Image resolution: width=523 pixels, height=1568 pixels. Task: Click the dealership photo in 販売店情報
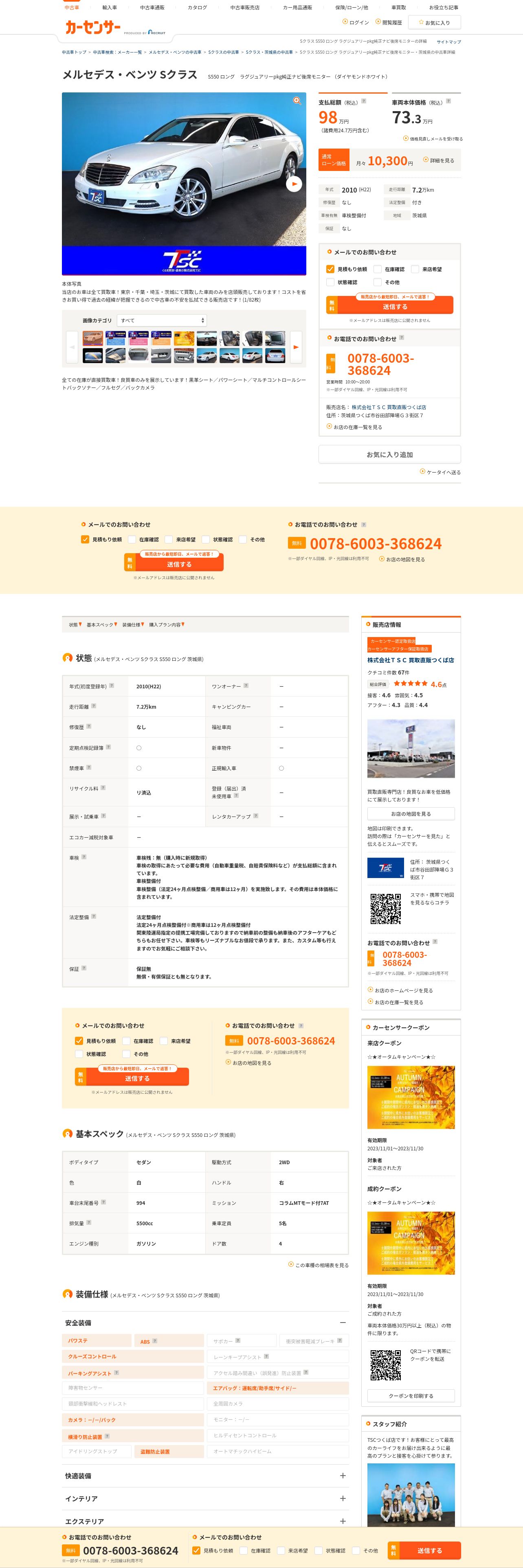click(411, 748)
